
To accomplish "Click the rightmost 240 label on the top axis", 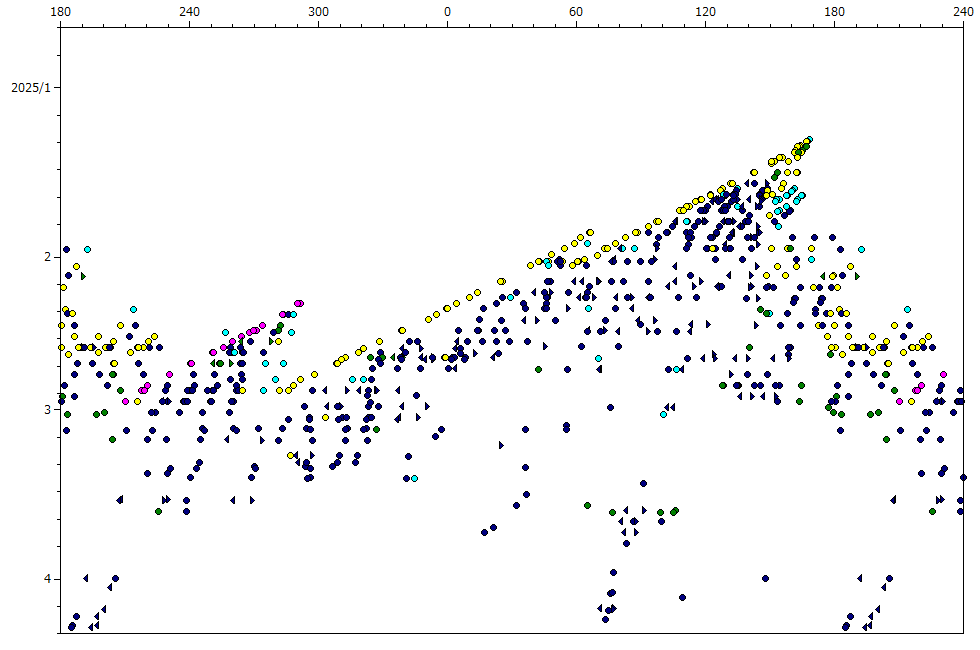I will (x=963, y=12).
